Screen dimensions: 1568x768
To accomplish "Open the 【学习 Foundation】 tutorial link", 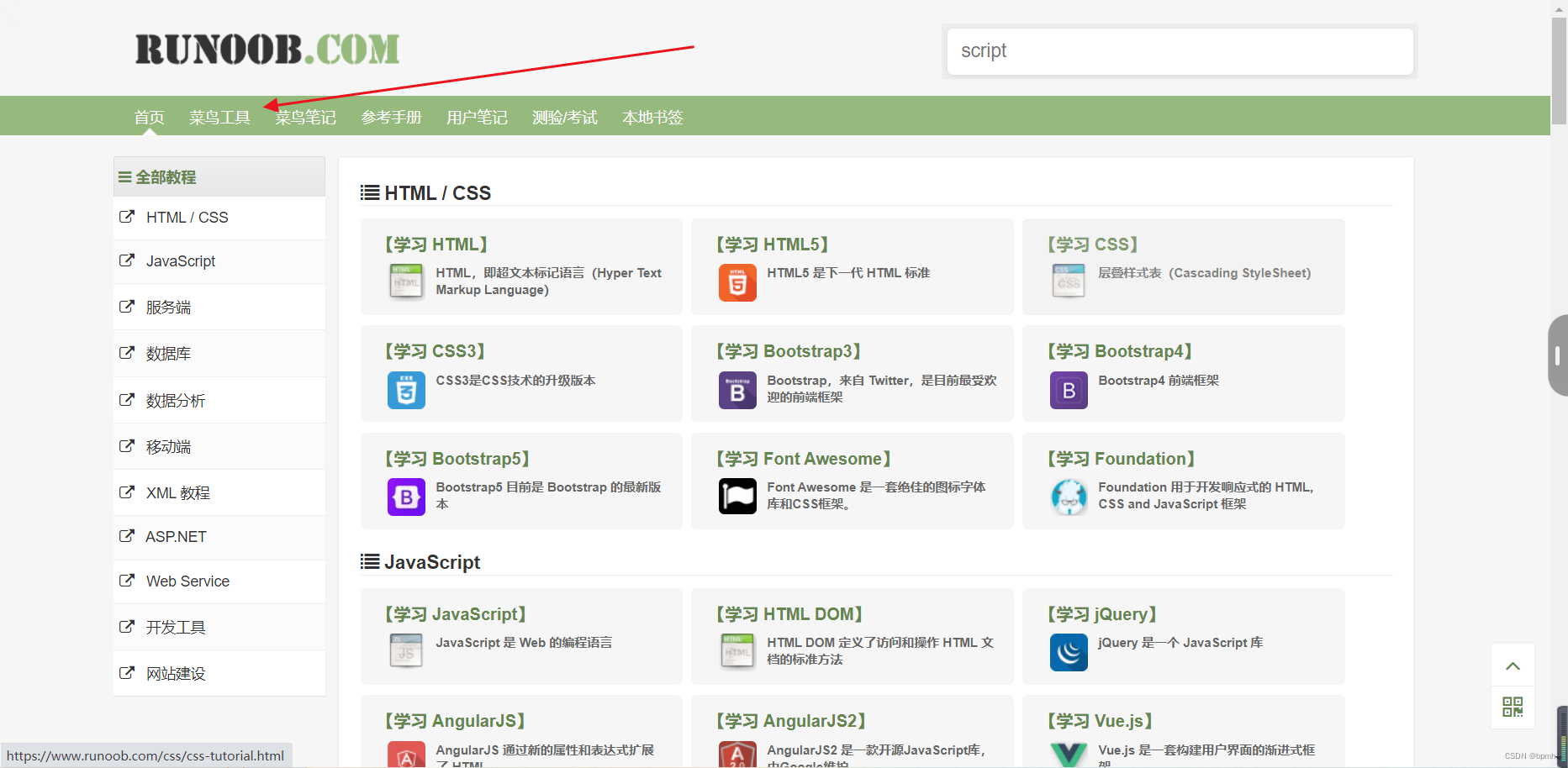I will tap(1122, 459).
